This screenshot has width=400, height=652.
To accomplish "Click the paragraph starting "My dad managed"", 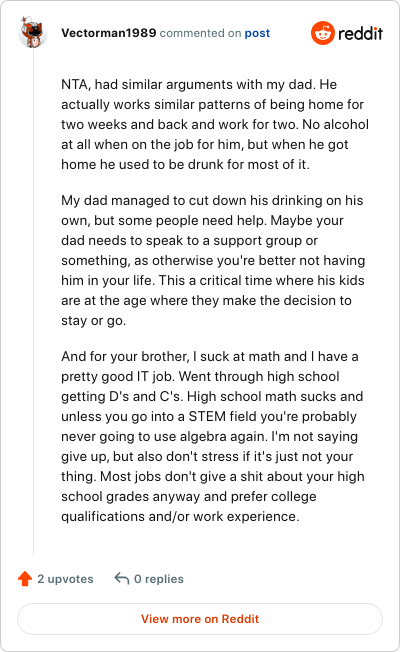I will 213,260.
